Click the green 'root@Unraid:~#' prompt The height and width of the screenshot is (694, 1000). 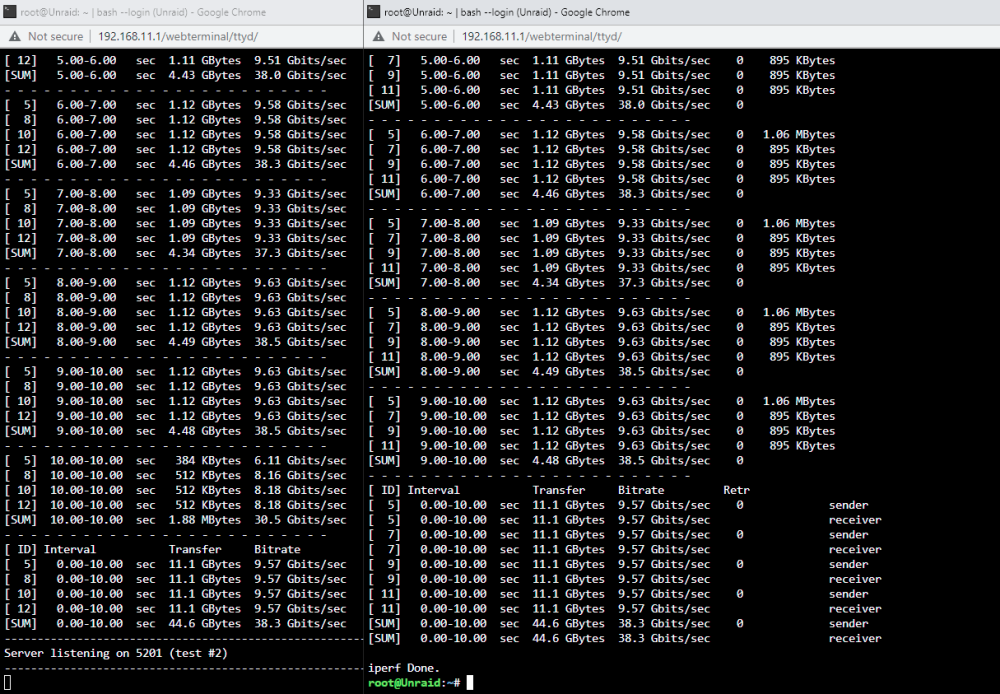[x=414, y=683]
